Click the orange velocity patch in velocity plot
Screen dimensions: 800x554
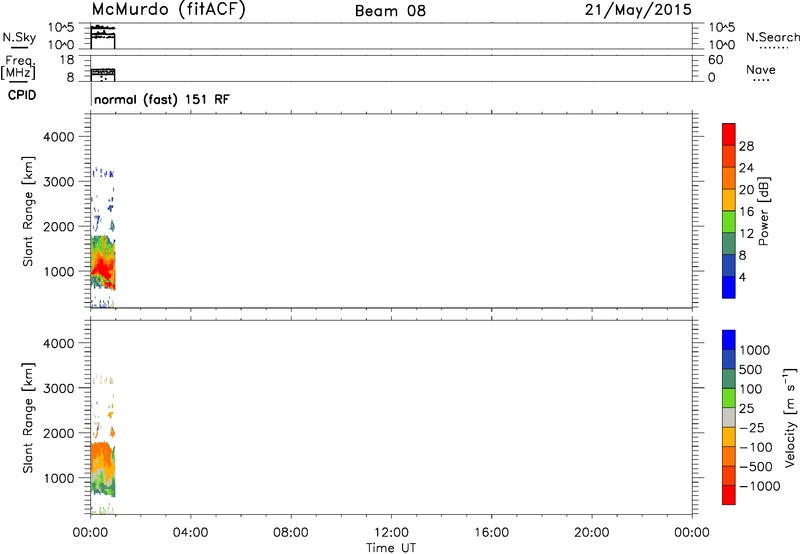click(x=102, y=457)
